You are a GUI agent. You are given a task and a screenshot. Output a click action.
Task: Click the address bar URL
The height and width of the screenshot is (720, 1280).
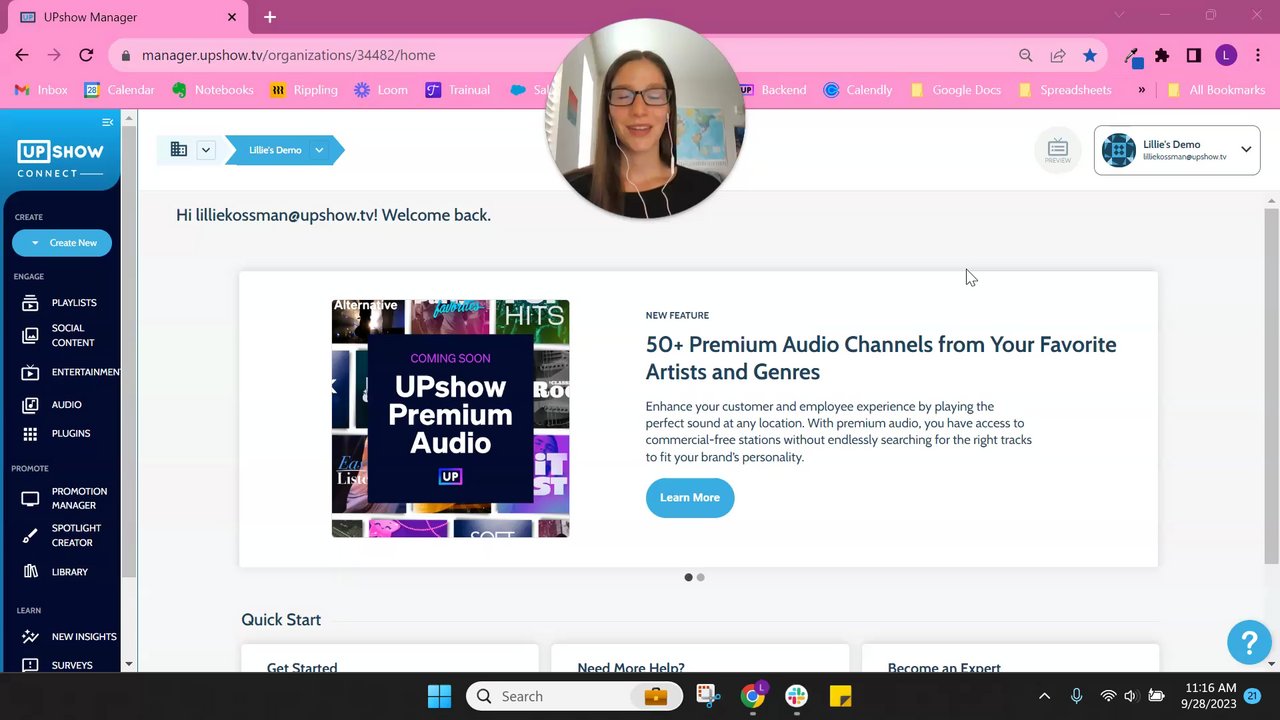tap(289, 55)
